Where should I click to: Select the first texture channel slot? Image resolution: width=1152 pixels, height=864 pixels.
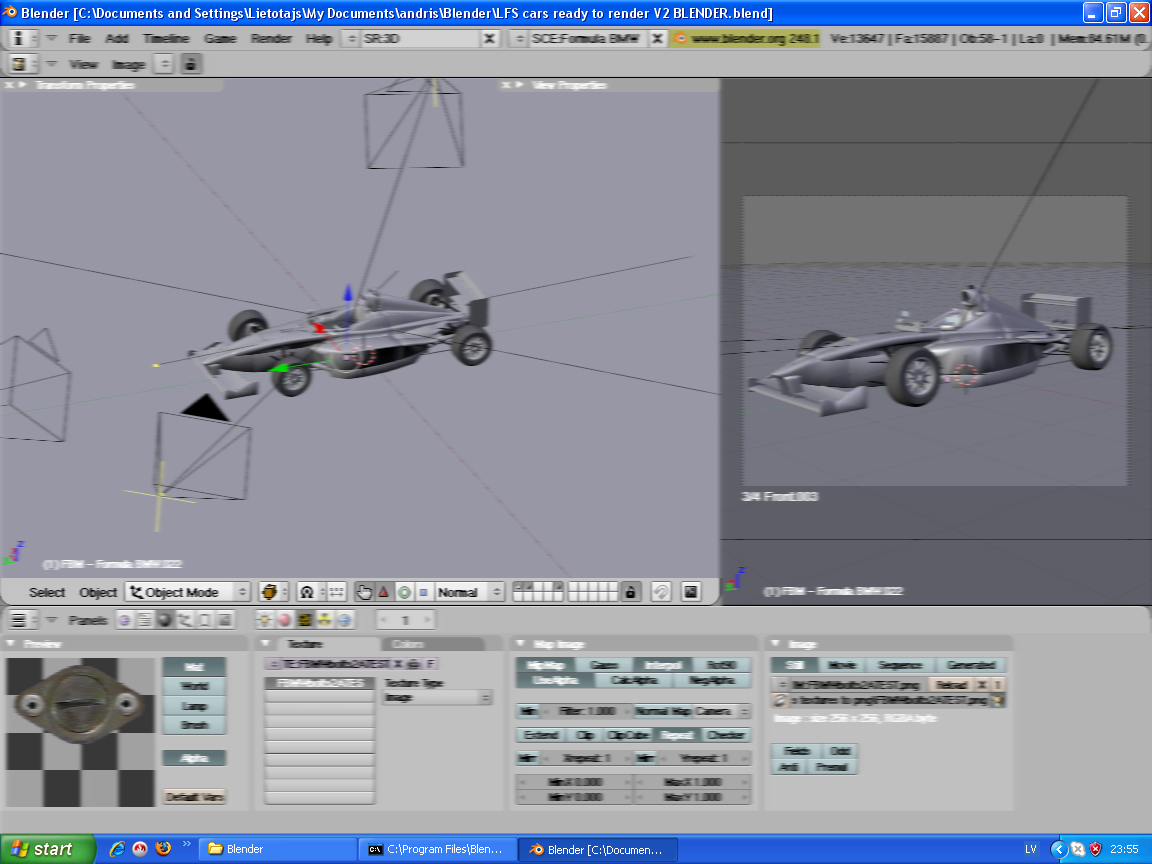(x=320, y=683)
